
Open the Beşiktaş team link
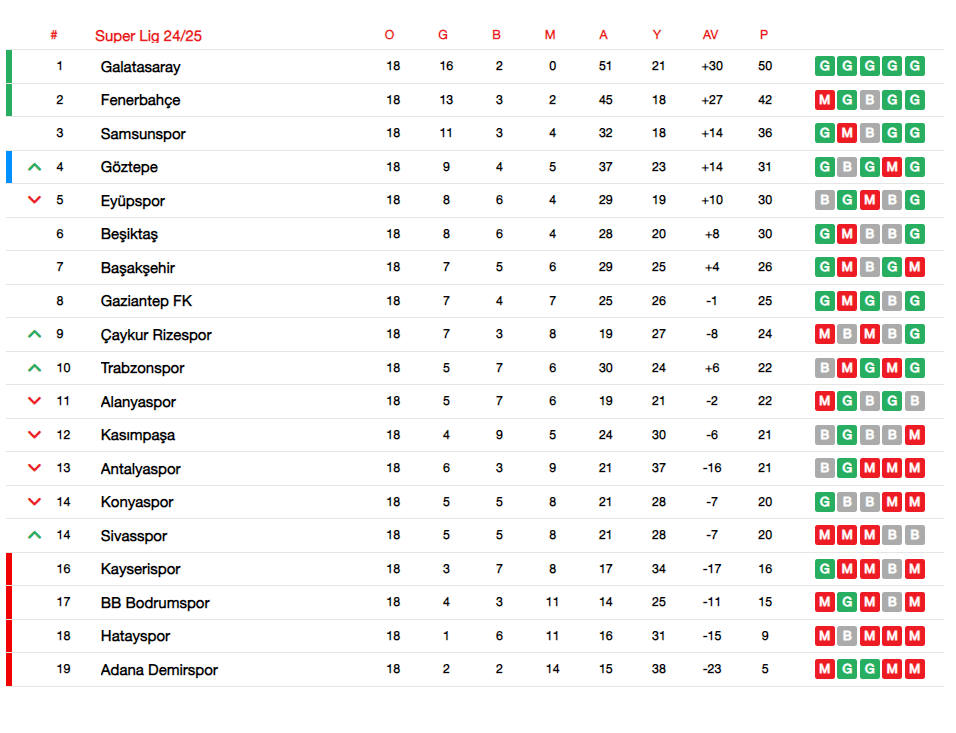click(129, 234)
